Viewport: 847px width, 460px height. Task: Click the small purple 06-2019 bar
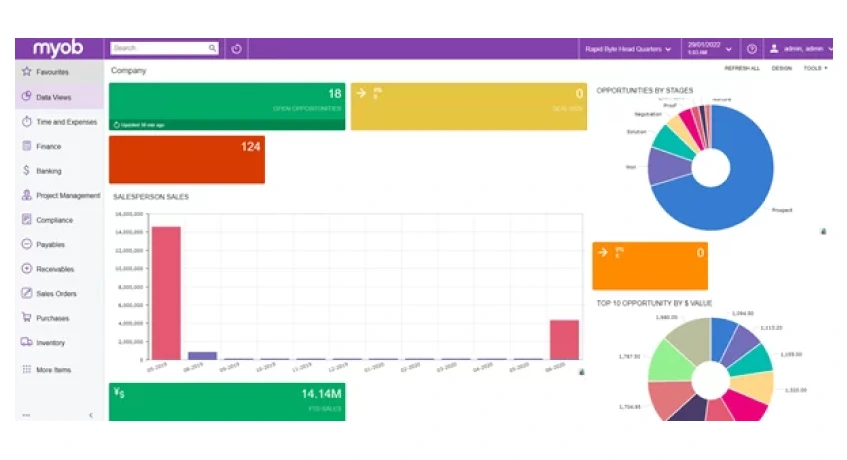[x=202, y=355]
